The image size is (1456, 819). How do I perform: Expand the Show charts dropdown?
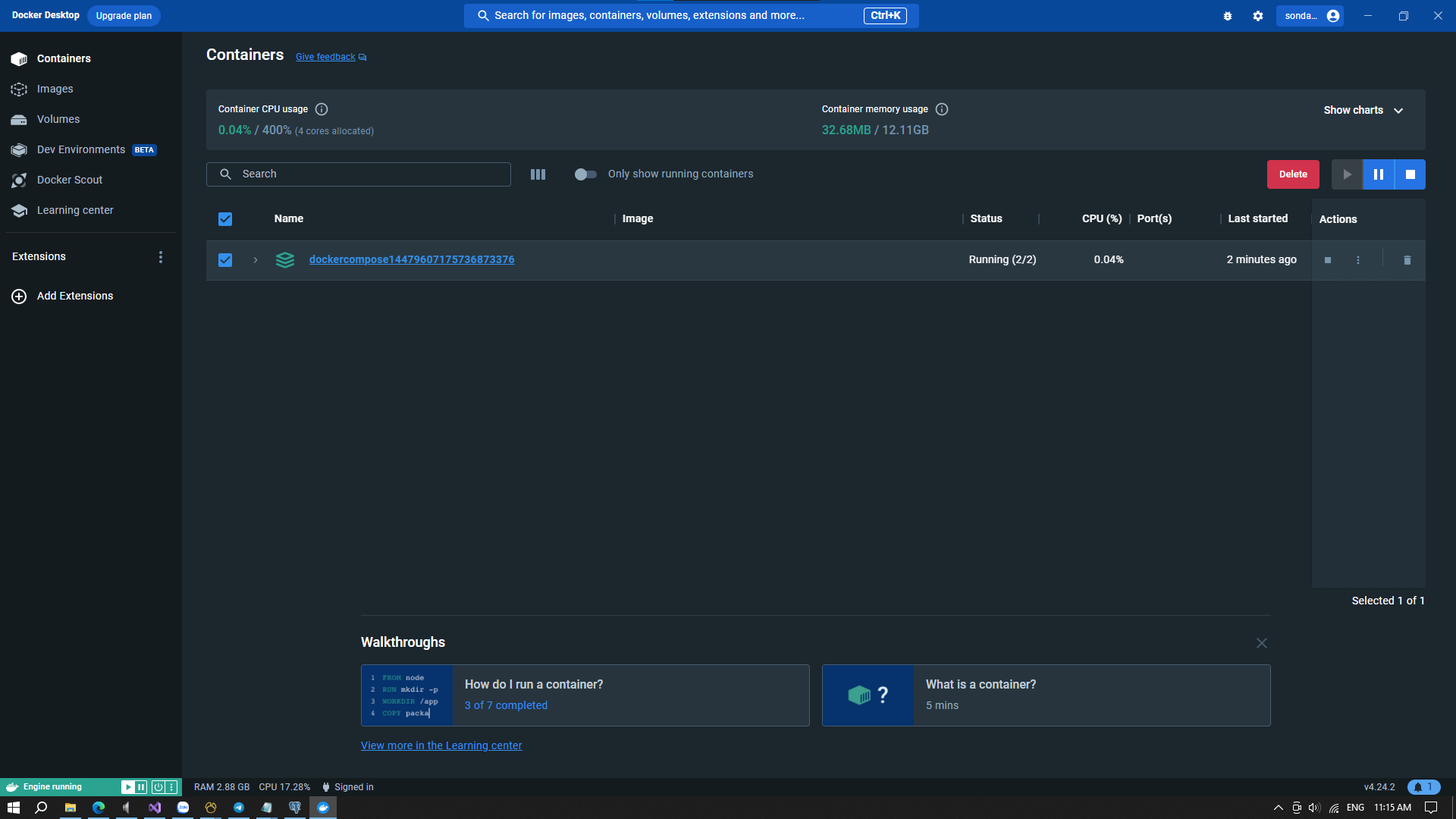click(1363, 111)
